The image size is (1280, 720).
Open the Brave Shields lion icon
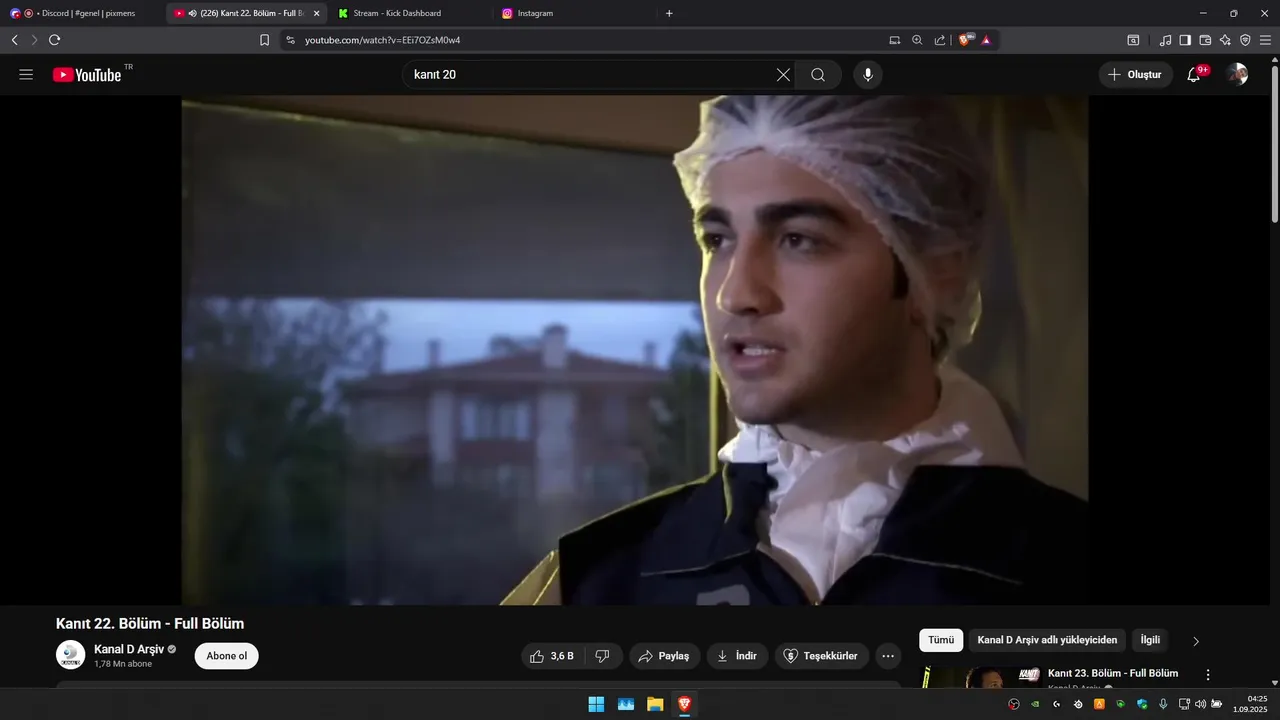tap(966, 40)
